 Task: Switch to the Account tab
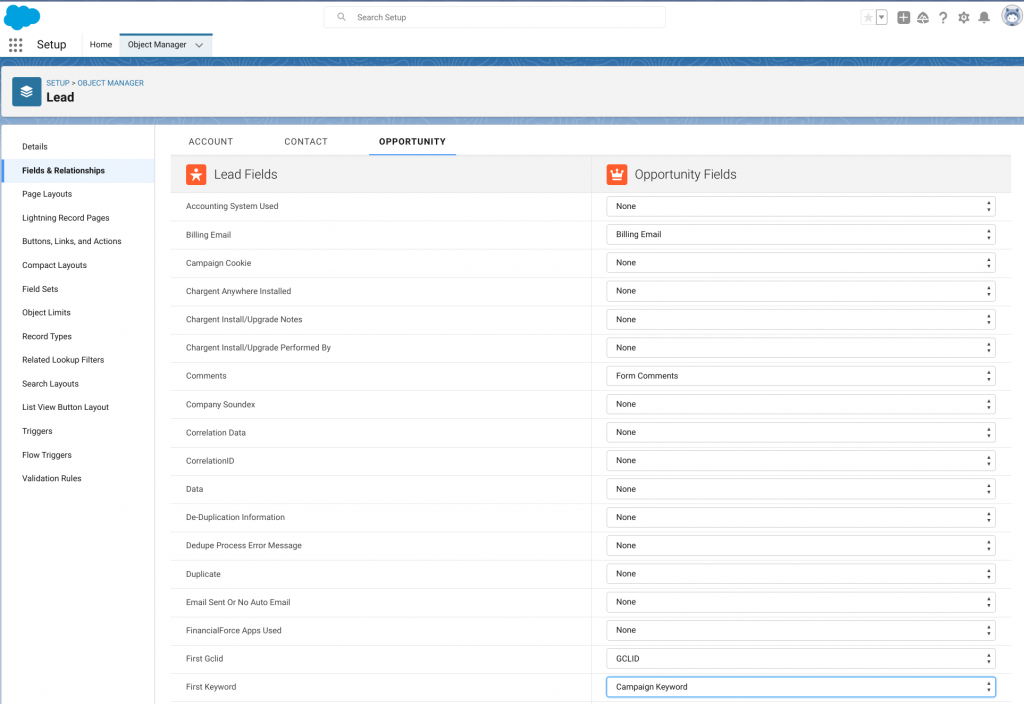click(x=211, y=142)
